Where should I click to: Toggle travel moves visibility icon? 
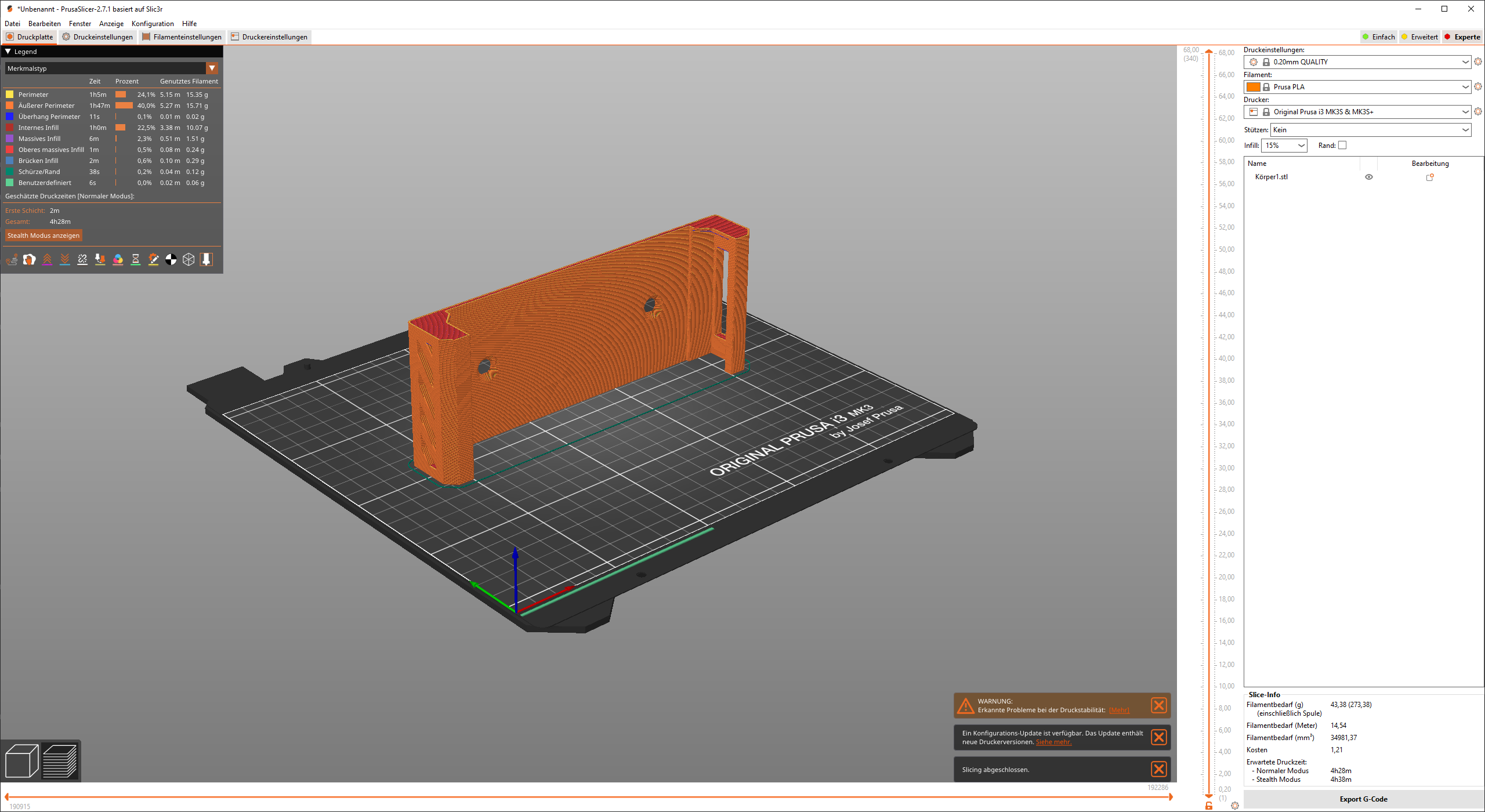tap(12, 260)
